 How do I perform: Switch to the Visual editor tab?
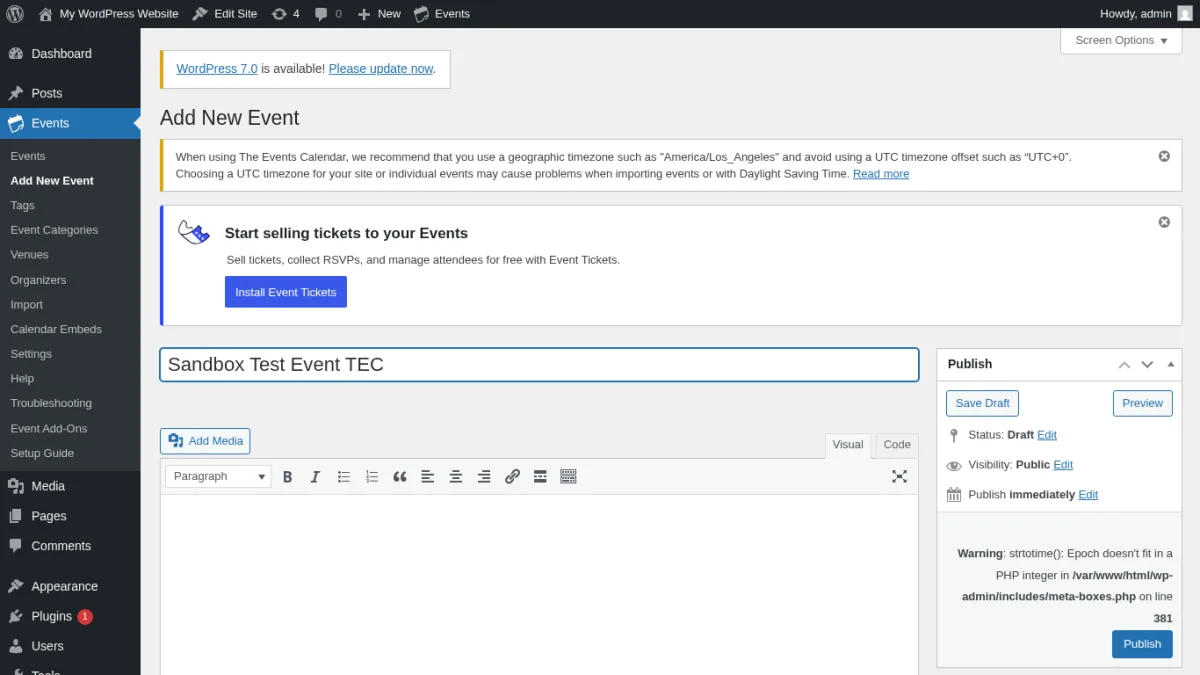[x=848, y=445]
